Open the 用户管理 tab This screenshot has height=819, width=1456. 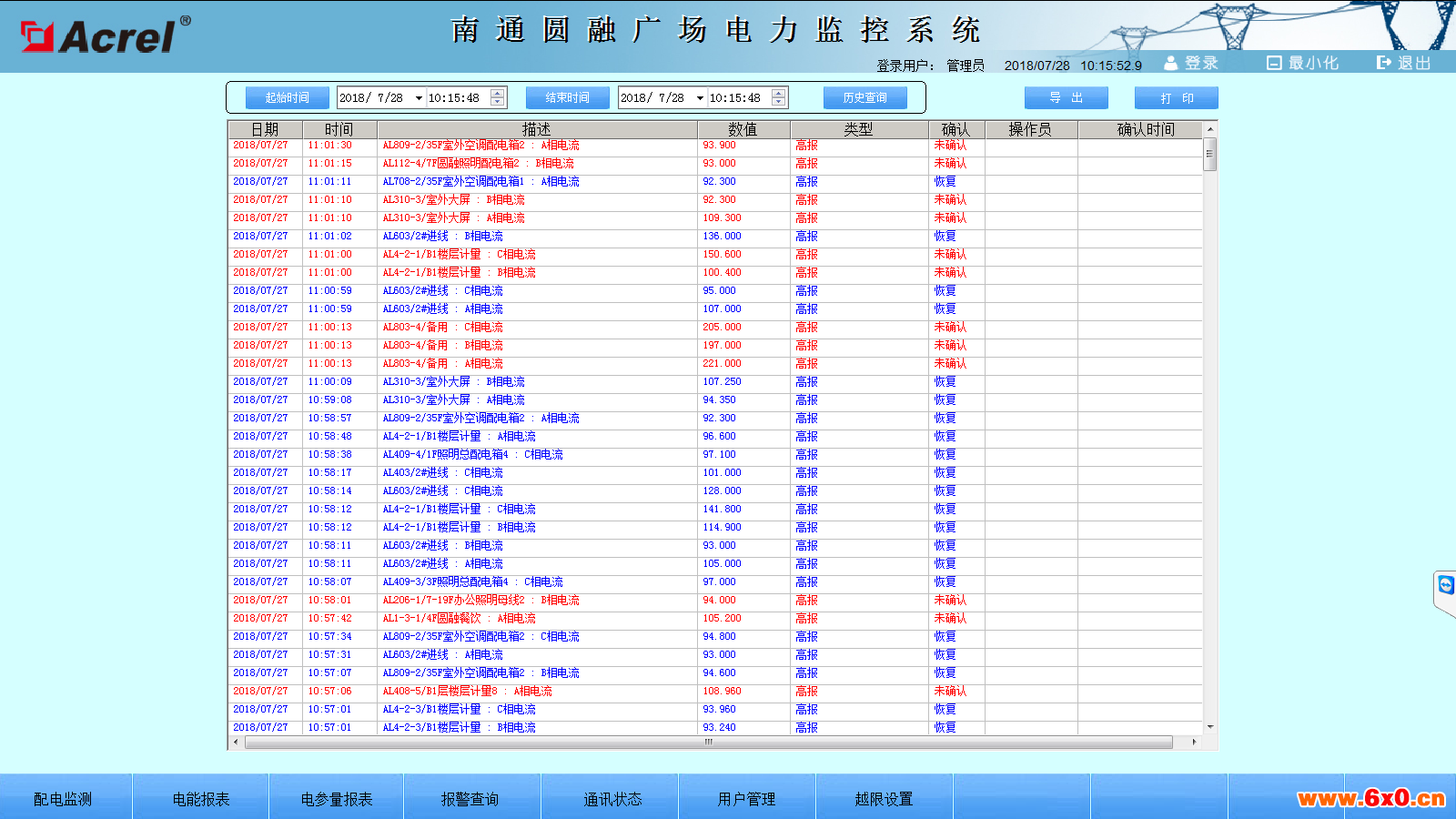point(747,799)
